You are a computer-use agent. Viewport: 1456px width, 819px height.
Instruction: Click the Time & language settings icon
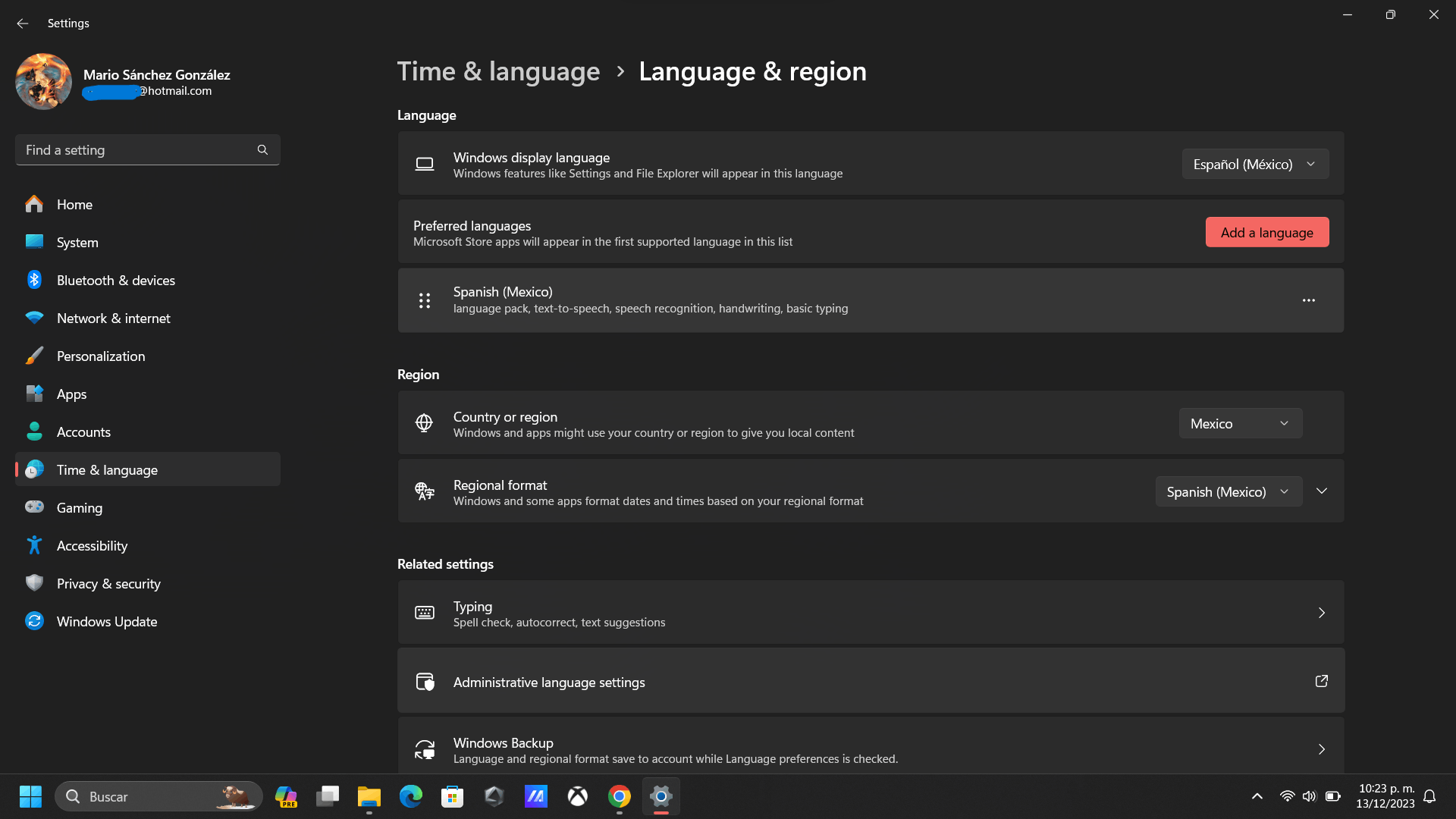[34, 469]
